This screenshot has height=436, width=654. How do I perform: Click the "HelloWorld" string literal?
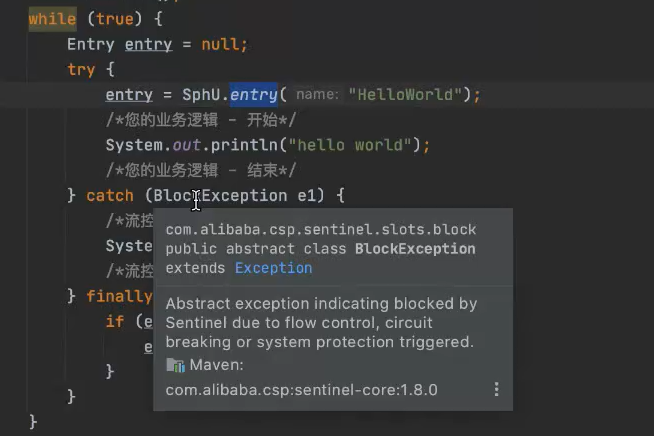[x=405, y=95]
